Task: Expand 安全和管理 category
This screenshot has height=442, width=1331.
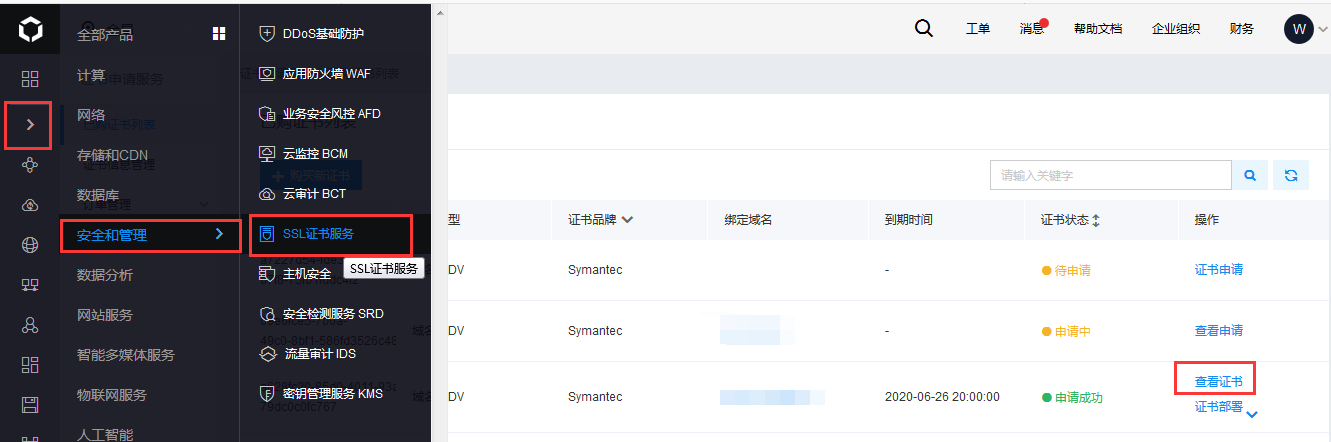Action: (150, 235)
